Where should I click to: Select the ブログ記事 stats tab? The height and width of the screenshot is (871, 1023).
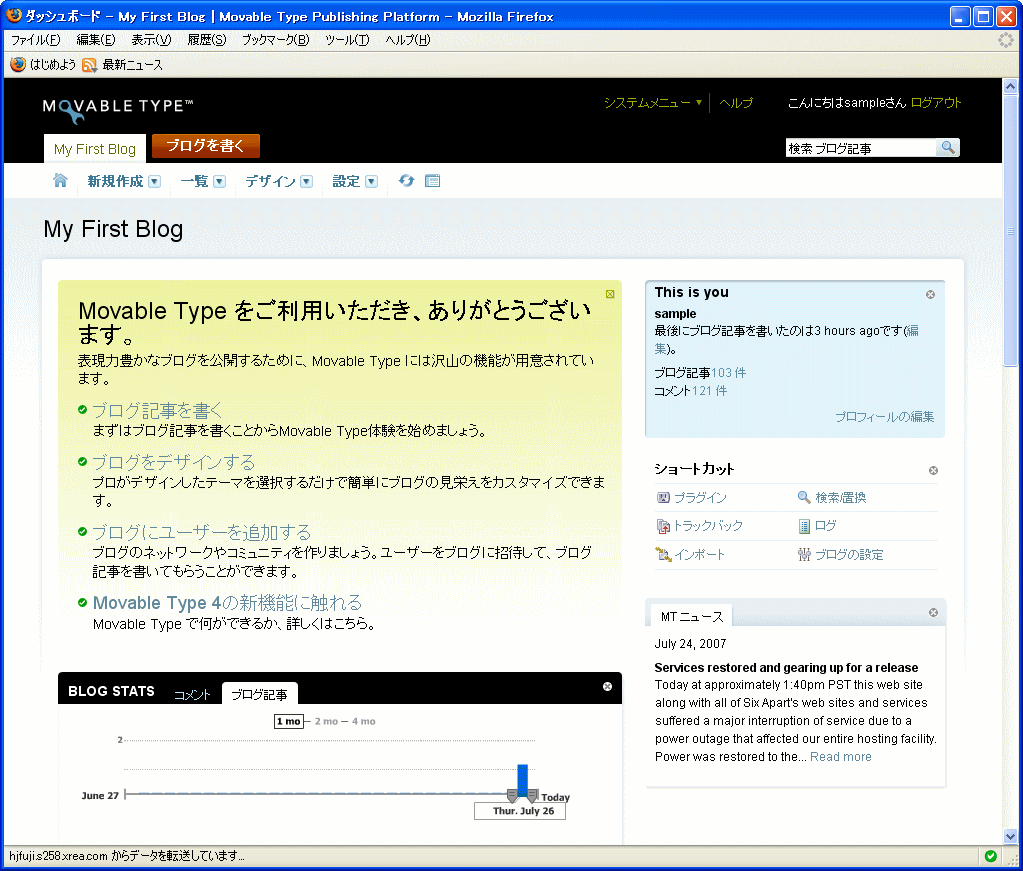[259, 694]
